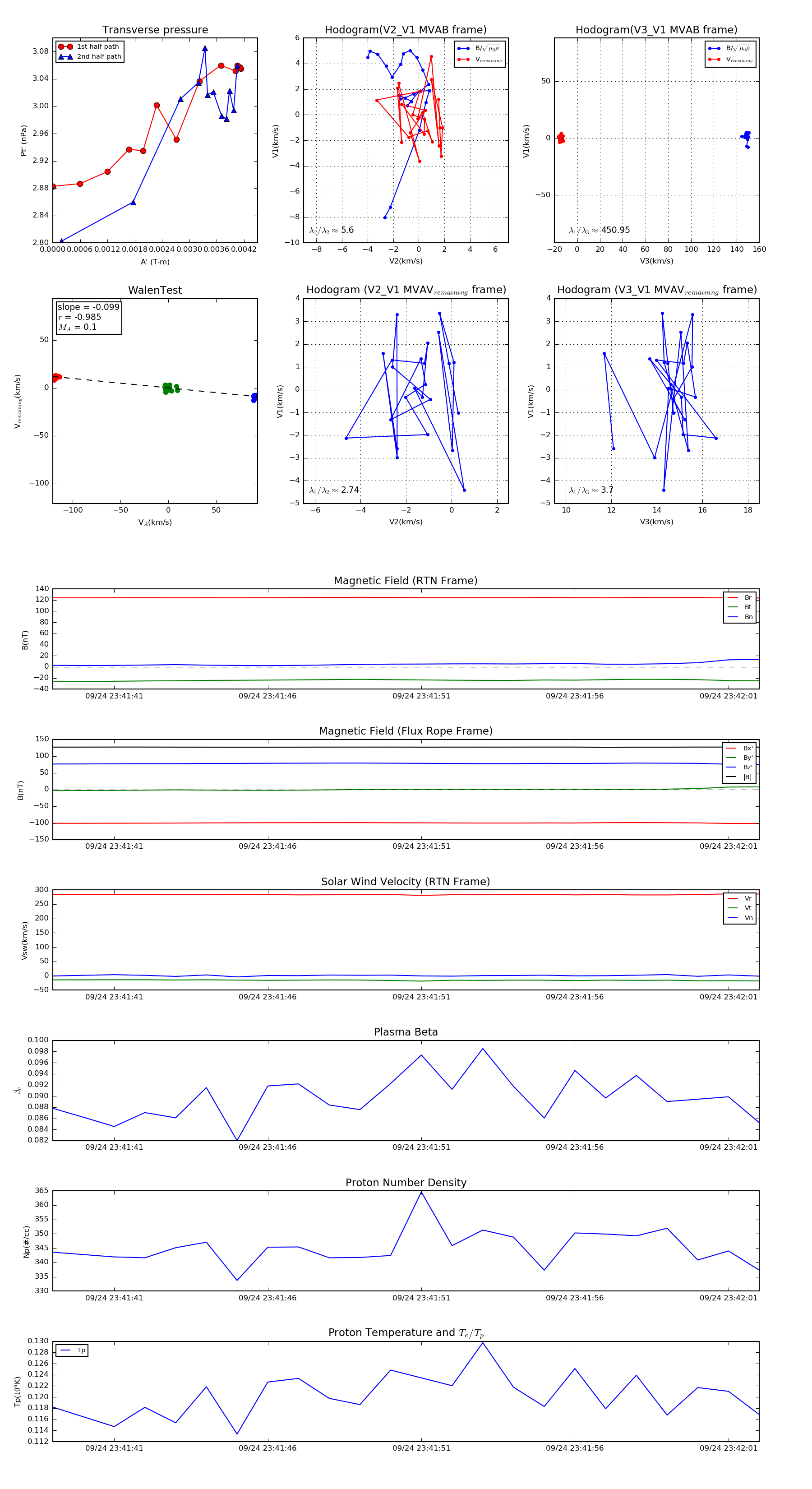Click the highest peak in Proton Temperature plot
Viewport: 812px width, 1489px height.
483,1343
